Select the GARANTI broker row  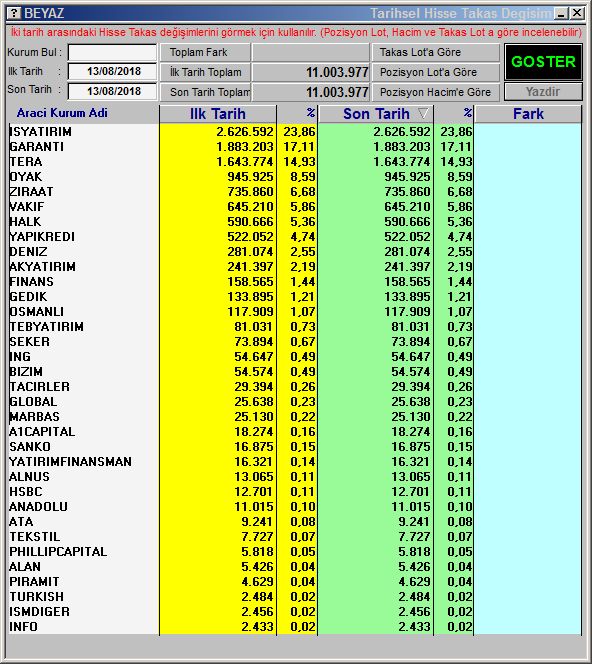point(295,147)
